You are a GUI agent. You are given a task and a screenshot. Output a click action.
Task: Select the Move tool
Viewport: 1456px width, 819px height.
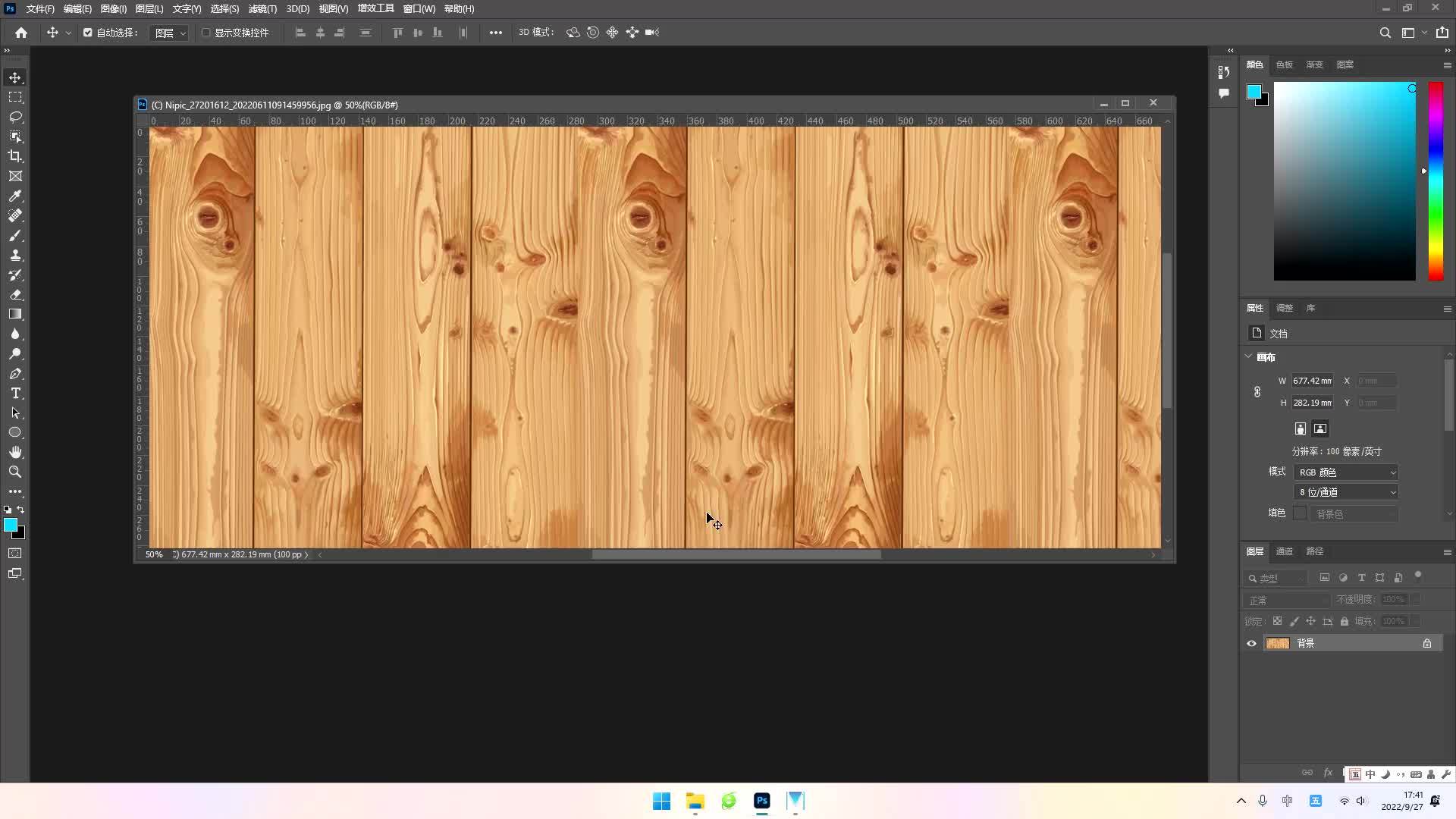click(x=15, y=77)
